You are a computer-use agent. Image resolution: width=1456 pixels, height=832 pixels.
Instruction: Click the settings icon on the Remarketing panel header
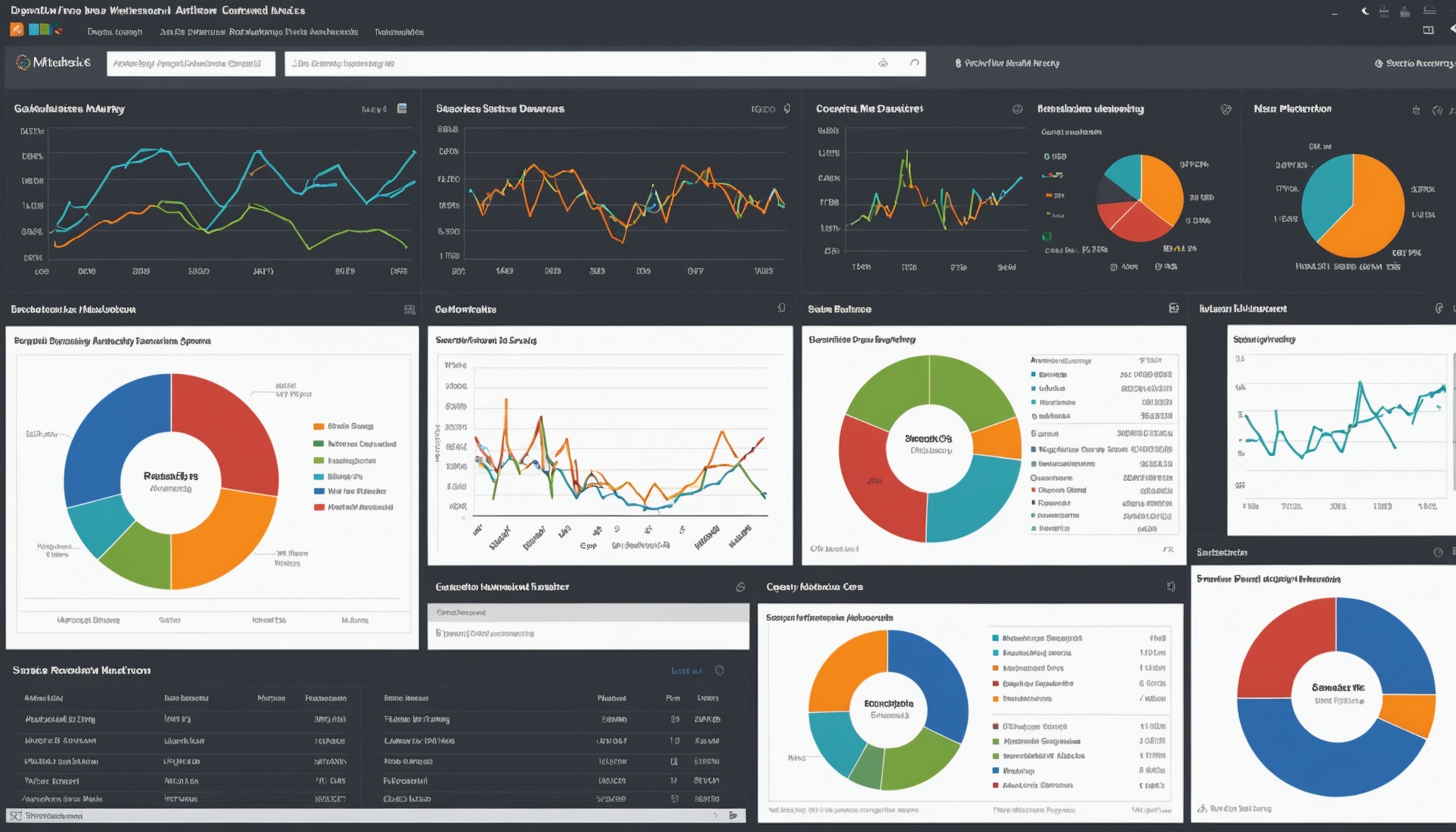tap(1226, 108)
